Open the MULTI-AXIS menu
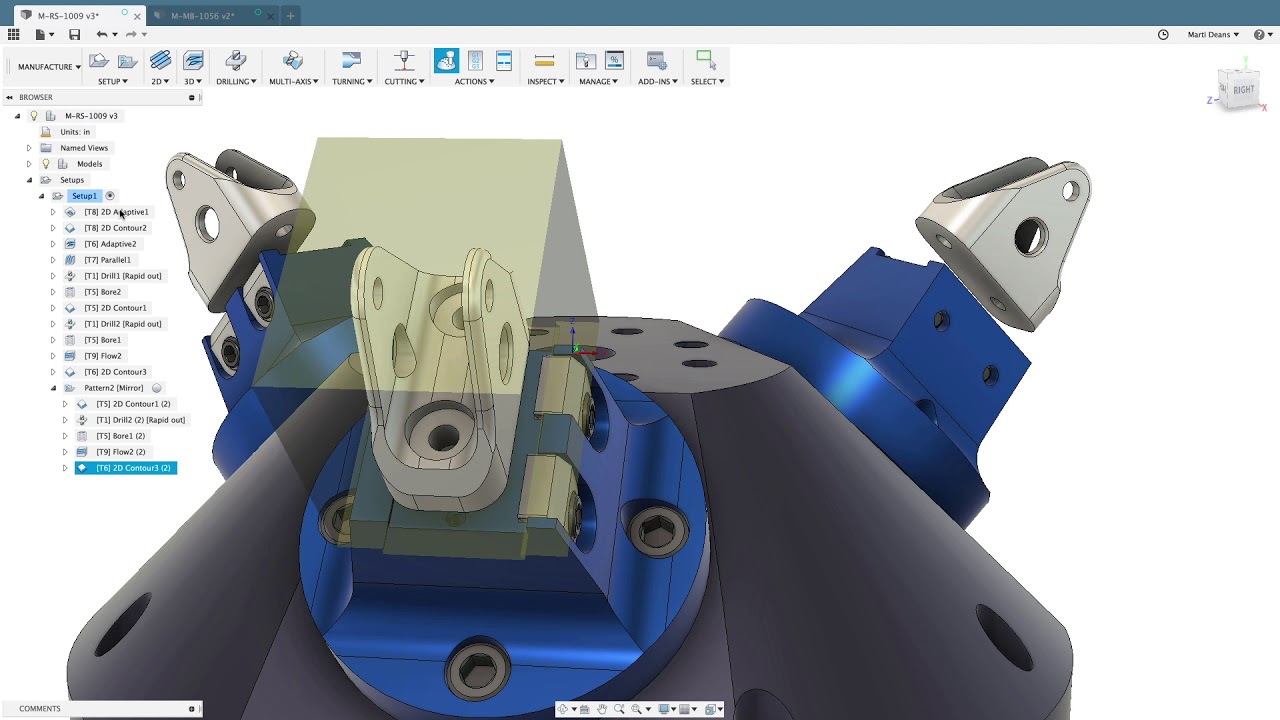The height and width of the screenshot is (720, 1280). [292, 81]
